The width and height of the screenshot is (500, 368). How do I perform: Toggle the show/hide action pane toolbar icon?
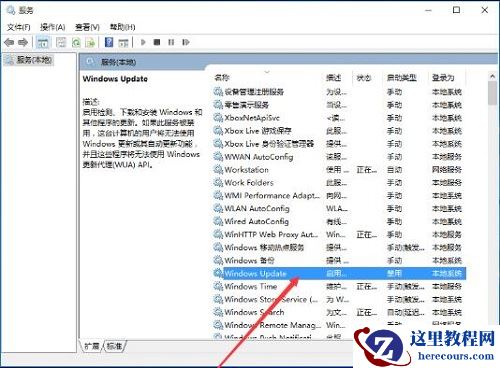click(123, 43)
